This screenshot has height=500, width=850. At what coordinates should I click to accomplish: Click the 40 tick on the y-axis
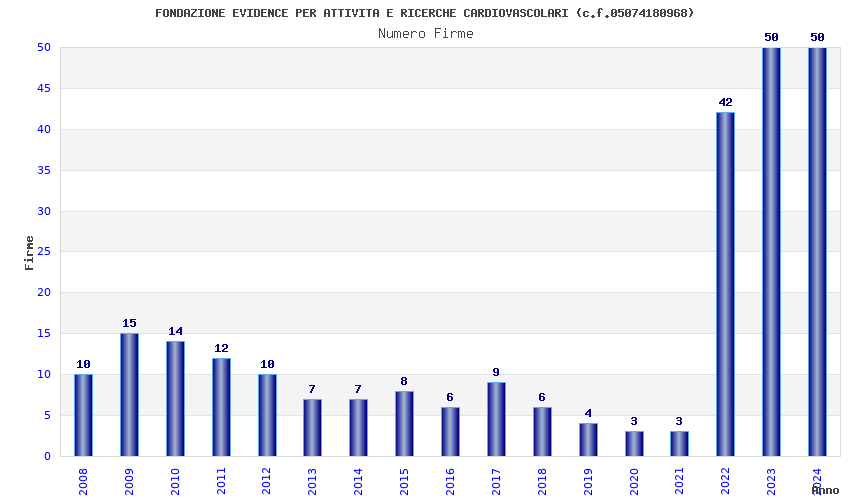tap(44, 130)
